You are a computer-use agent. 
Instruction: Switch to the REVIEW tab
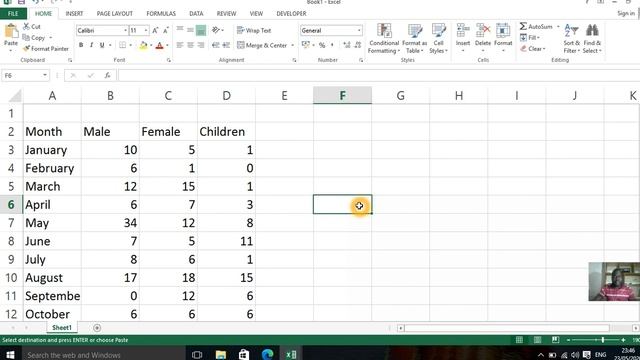227,13
